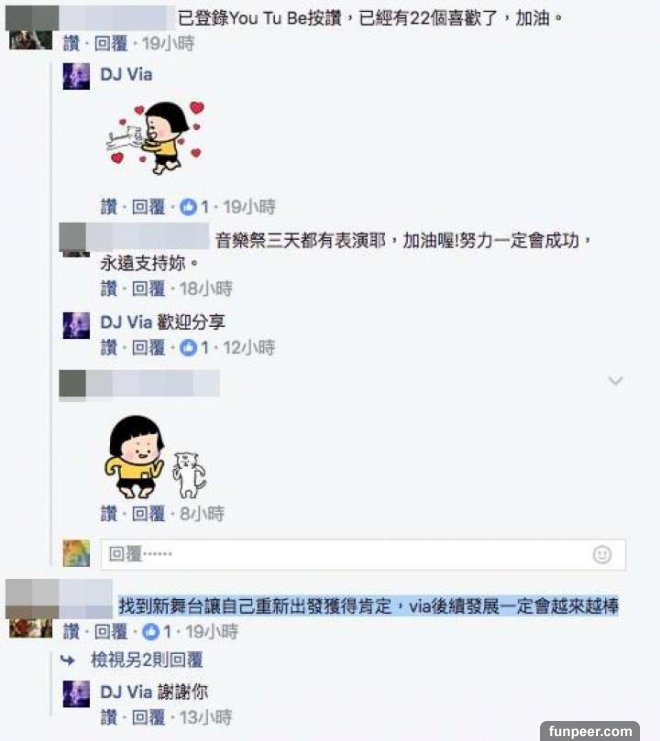Image resolution: width=660 pixels, height=741 pixels.
Task: Click the girl and cat dancing sticker
Action: tap(155, 457)
